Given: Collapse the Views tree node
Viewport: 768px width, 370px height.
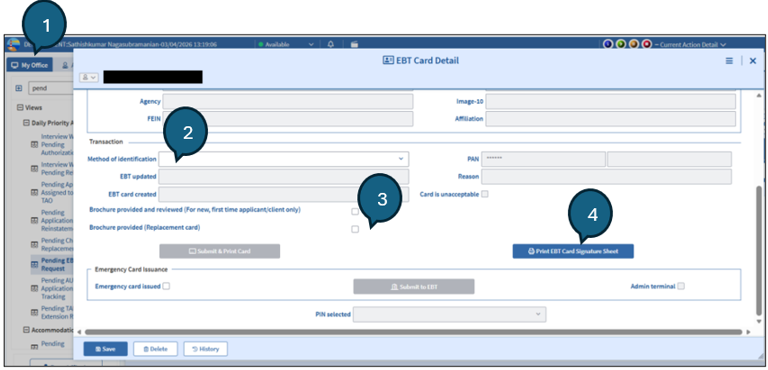Looking at the screenshot, I should (20, 108).
